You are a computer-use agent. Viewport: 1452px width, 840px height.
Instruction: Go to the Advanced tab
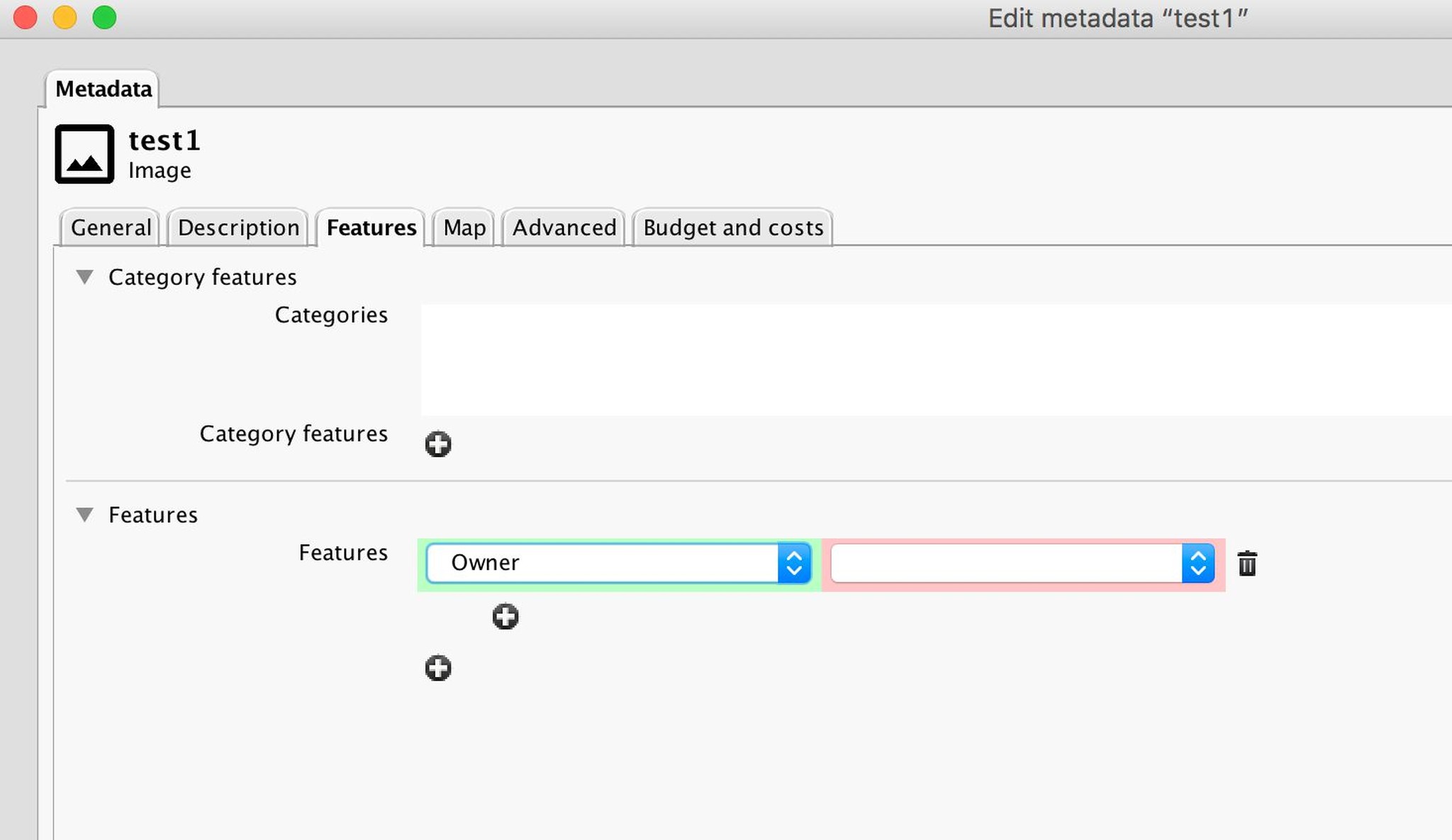pyautogui.click(x=564, y=228)
